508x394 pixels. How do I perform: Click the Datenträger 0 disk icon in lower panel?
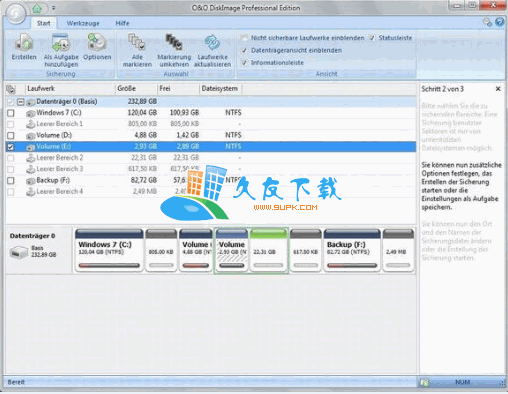pyautogui.click(x=18, y=252)
